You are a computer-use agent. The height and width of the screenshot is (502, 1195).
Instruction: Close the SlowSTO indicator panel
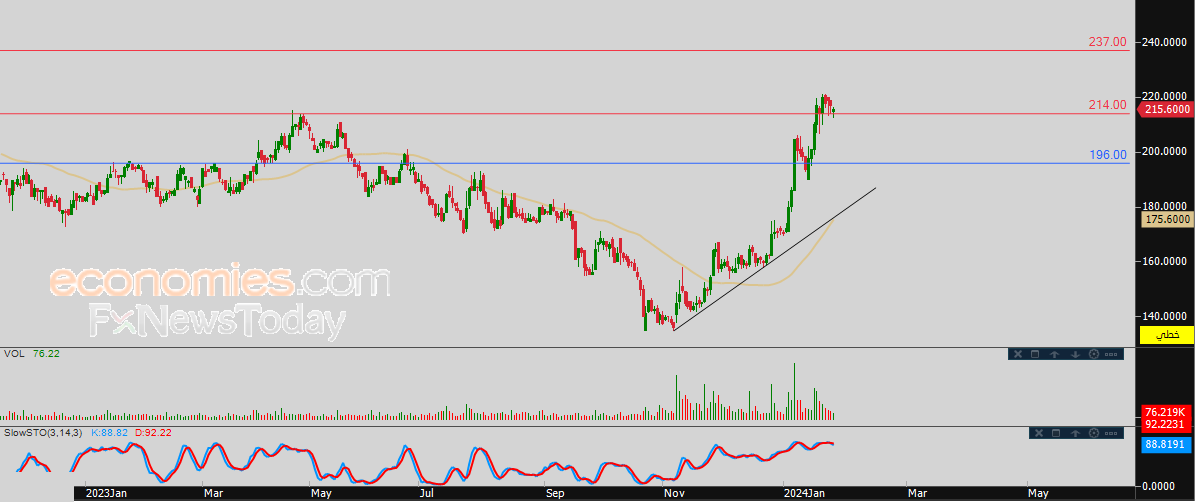[x=1039, y=433]
